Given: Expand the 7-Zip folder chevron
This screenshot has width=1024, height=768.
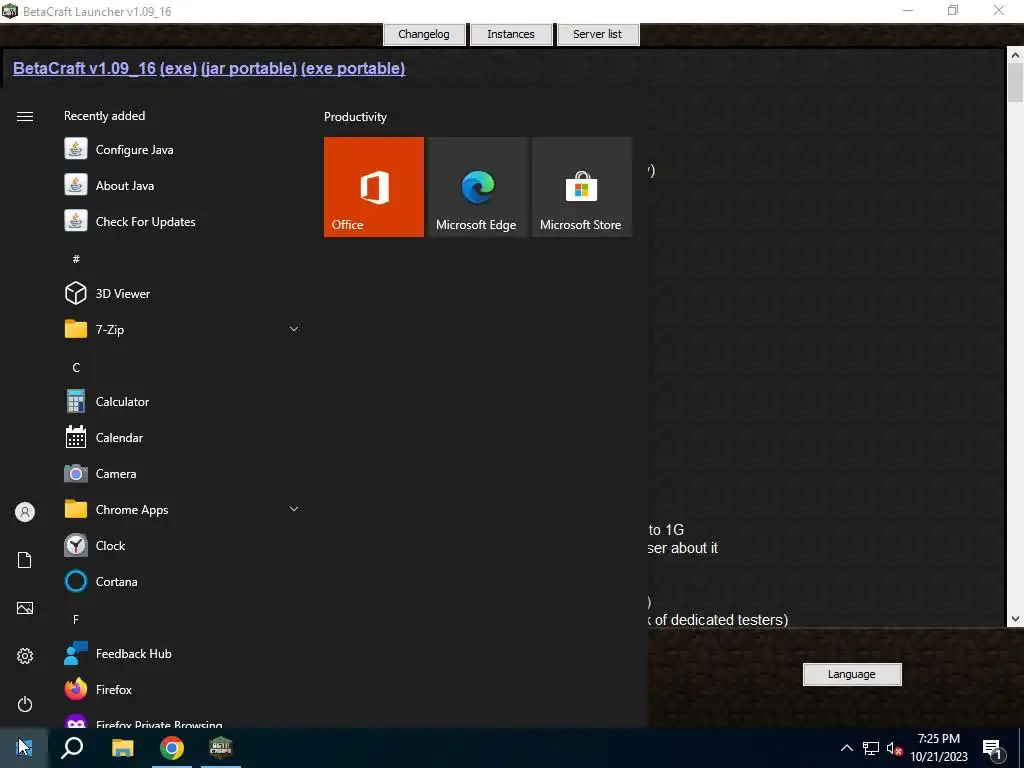Looking at the screenshot, I should [294, 329].
